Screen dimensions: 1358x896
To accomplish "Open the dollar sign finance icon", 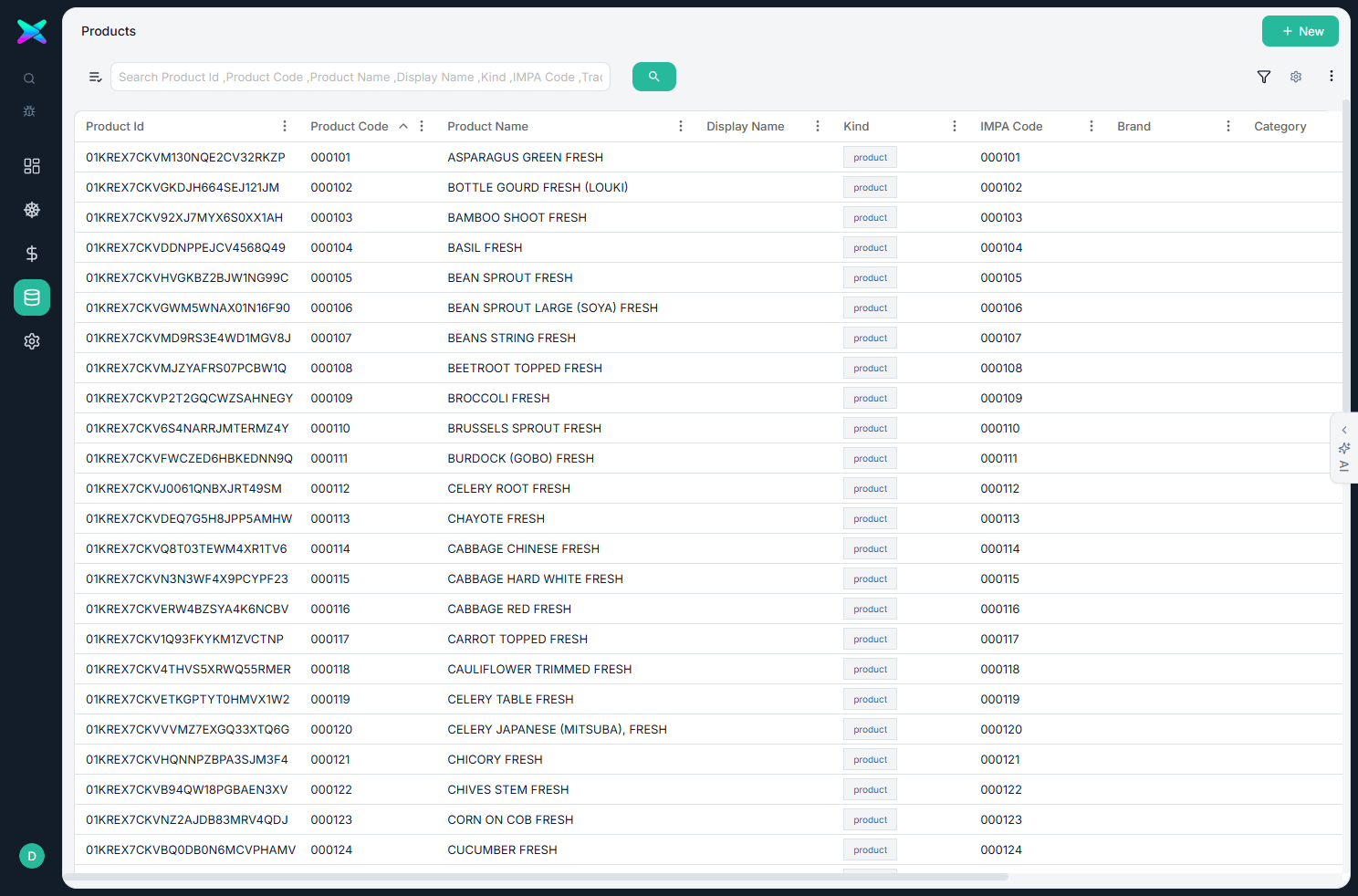I will (x=32, y=254).
